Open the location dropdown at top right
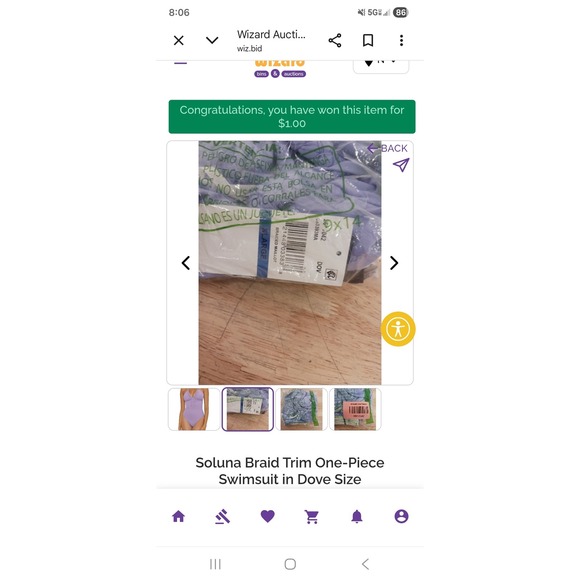580x580 pixels. (381, 65)
